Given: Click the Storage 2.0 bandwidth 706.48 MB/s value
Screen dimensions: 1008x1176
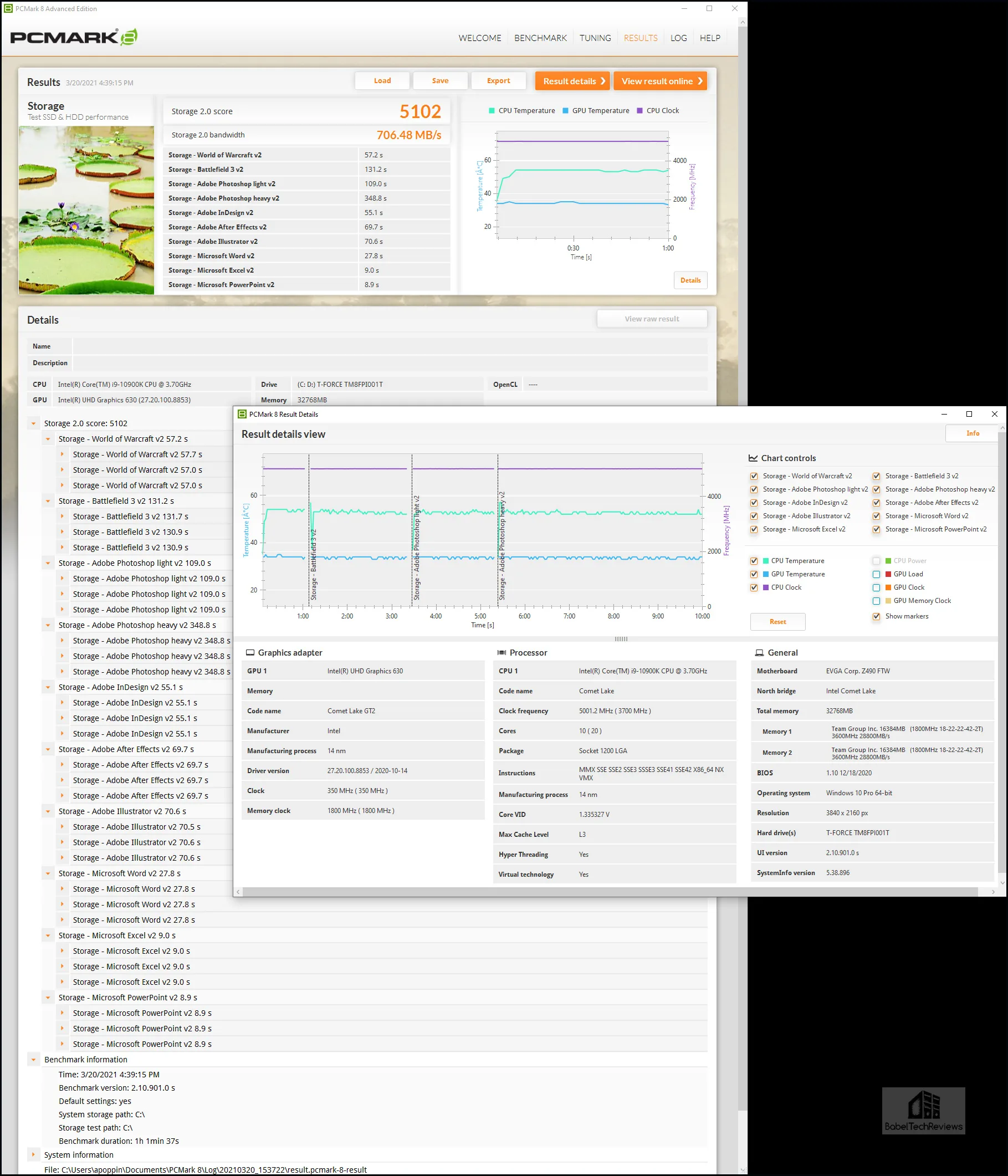Looking at the screenshot, I should (408, 135).
